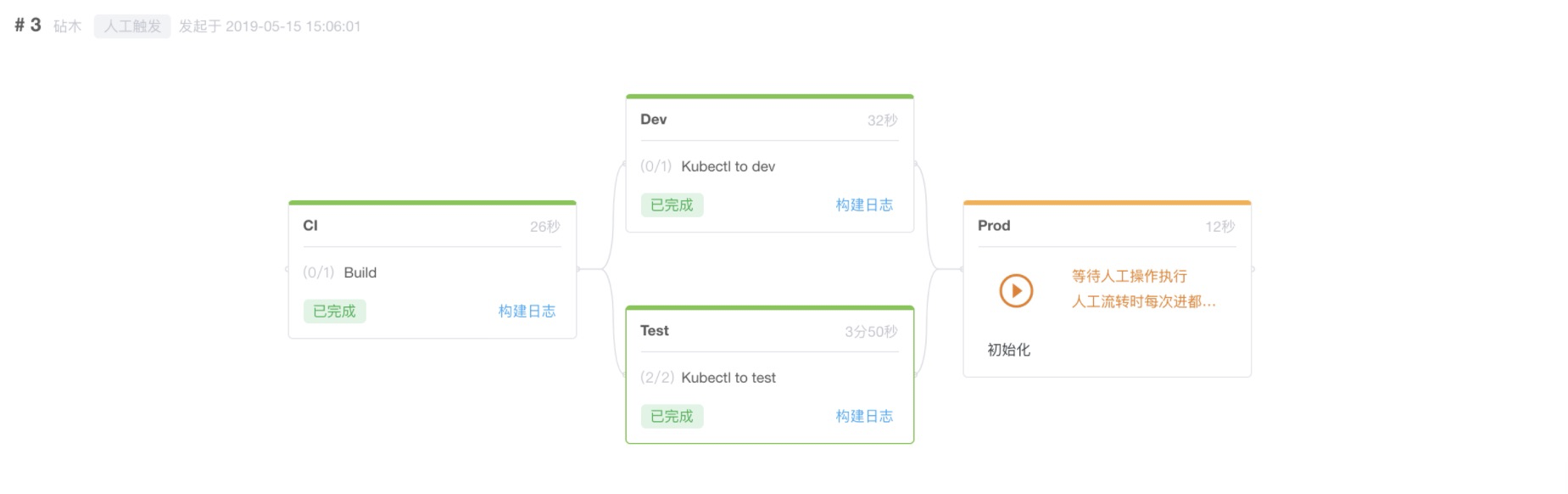The image size is (1568, 494).
Task: Open build log link in Test stage
Action: coord(864,417)
